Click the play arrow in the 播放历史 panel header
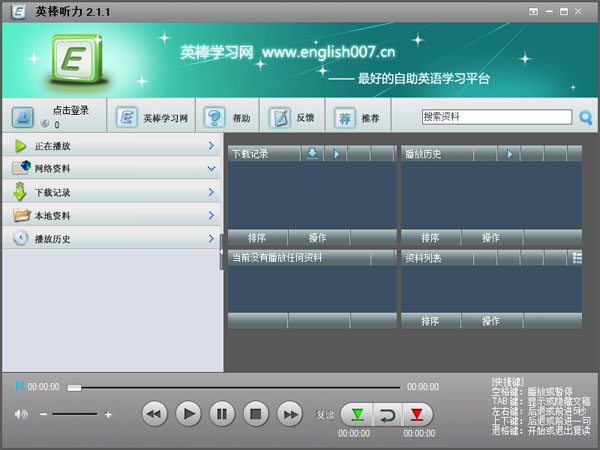The image size is (600, 450). click(509, 154)
